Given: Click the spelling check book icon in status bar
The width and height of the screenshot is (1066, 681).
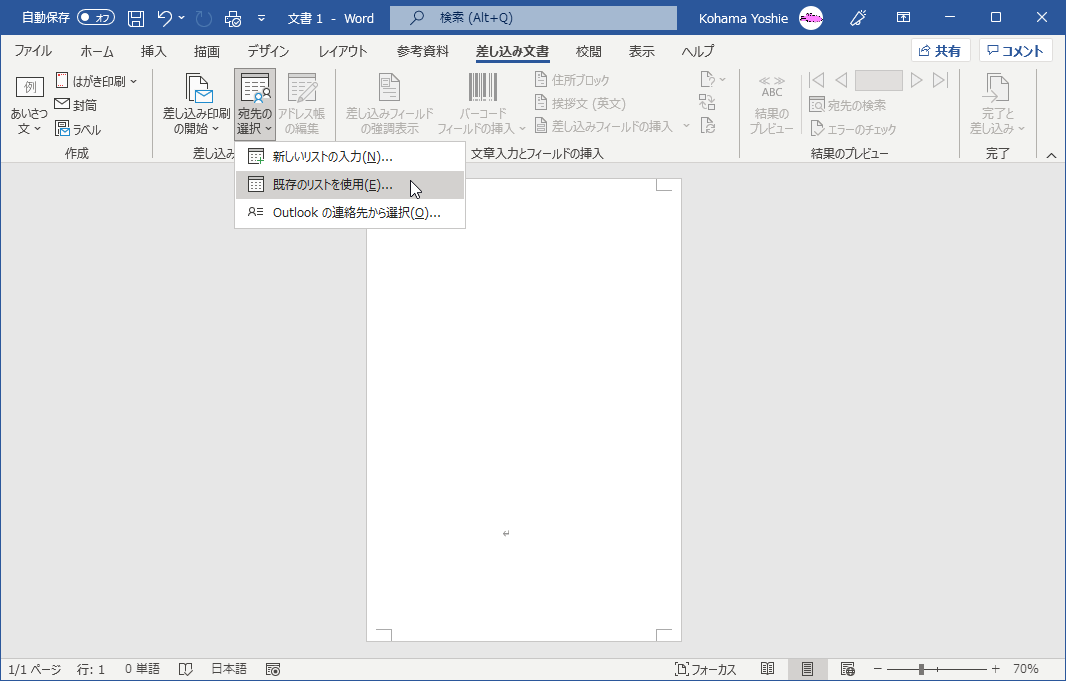Looking at the screenshot, I should 185,669.
